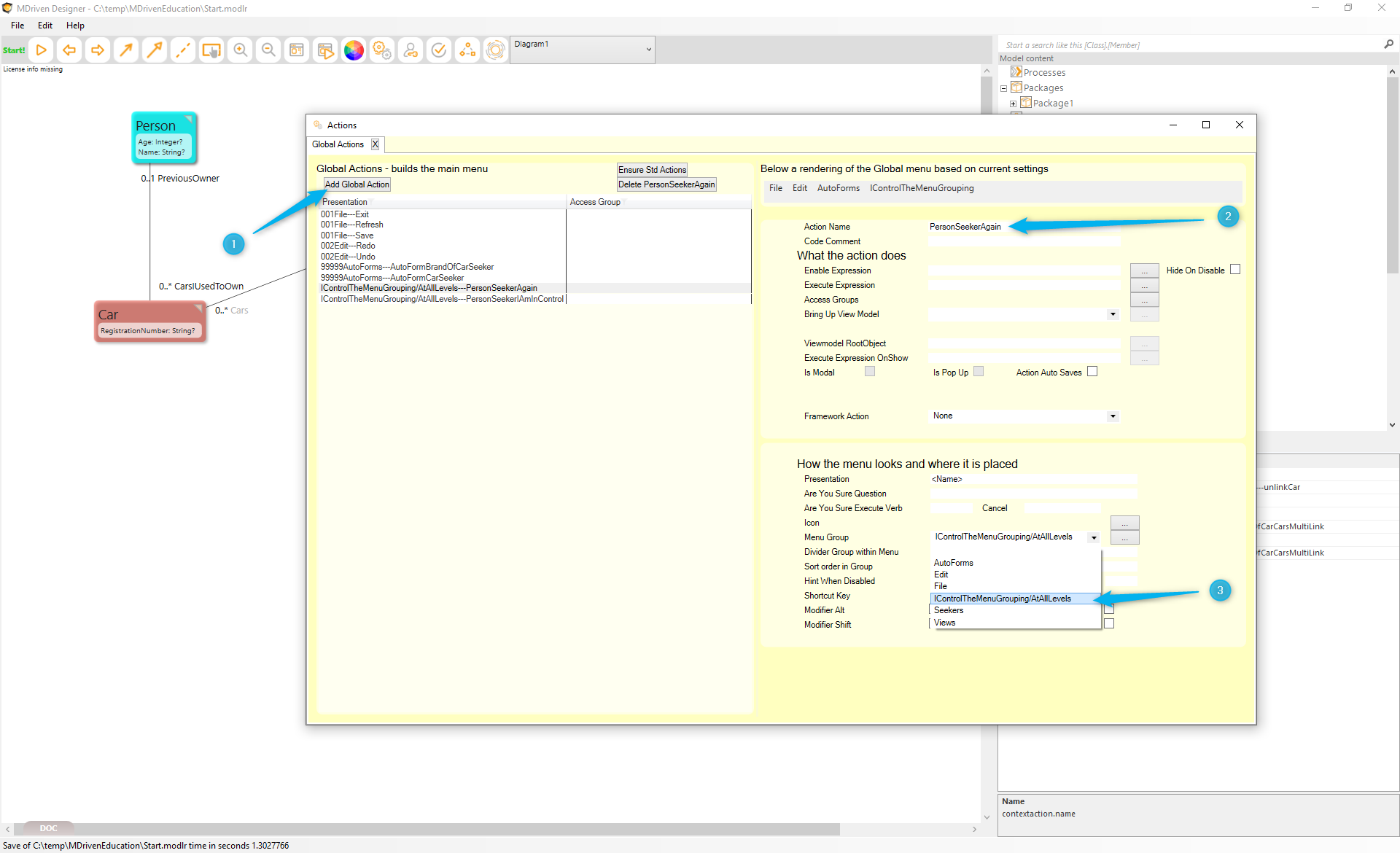Enable the Action Auto Saves checkbox
This screenshot has height=853, width=1400.
(x=1092, y=372)
